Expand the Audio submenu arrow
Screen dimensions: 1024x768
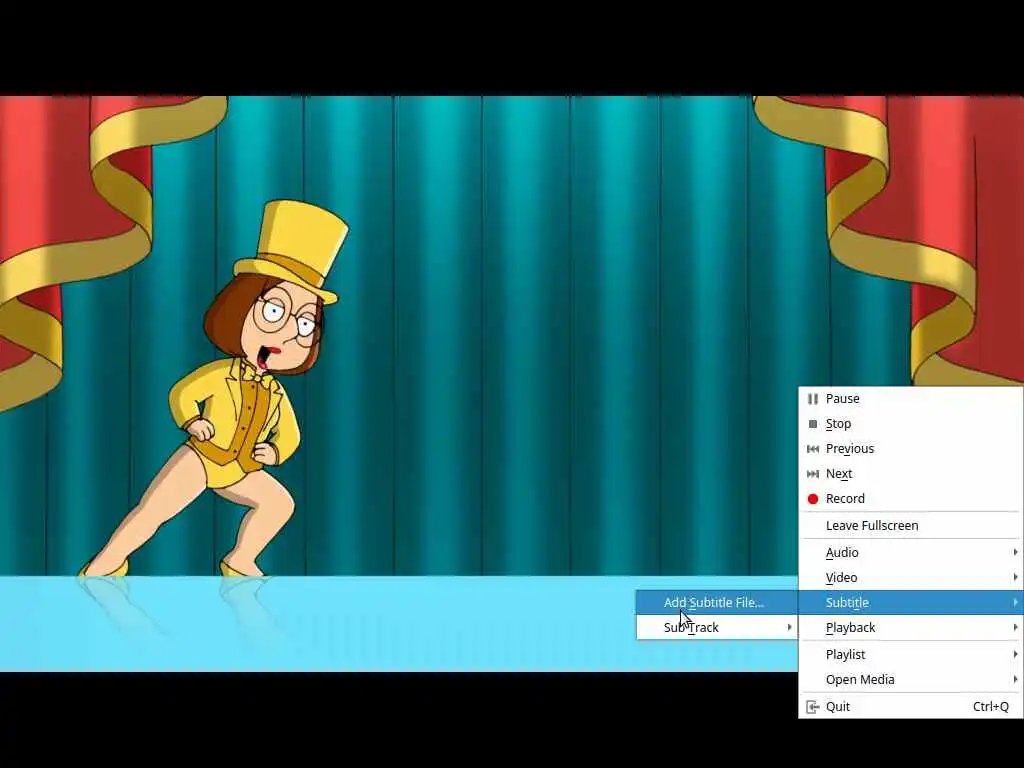(x=1015, y=552)
